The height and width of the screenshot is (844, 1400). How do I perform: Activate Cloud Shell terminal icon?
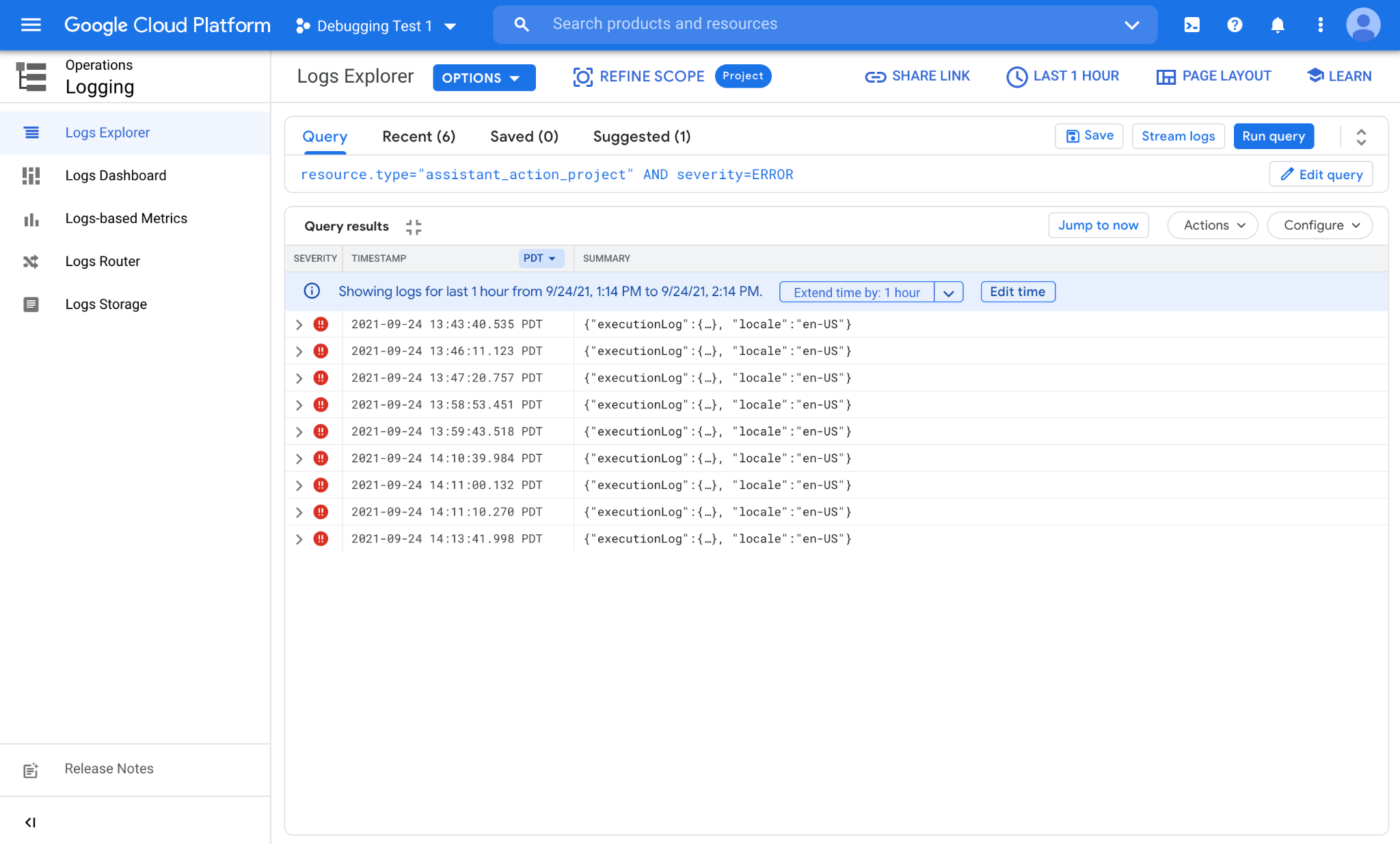tap(1192, 25)
